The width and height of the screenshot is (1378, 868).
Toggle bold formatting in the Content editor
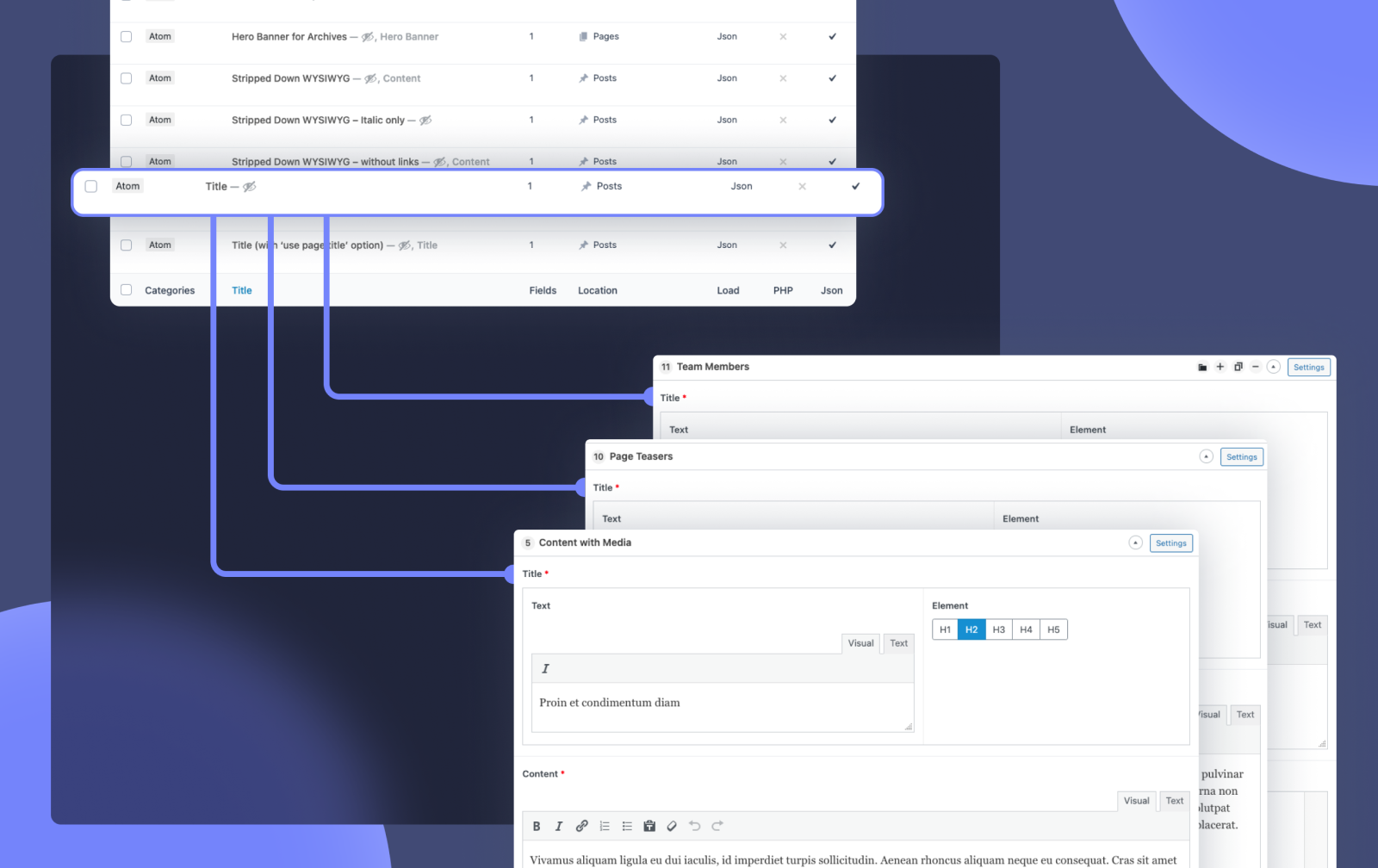coord(537,826)
